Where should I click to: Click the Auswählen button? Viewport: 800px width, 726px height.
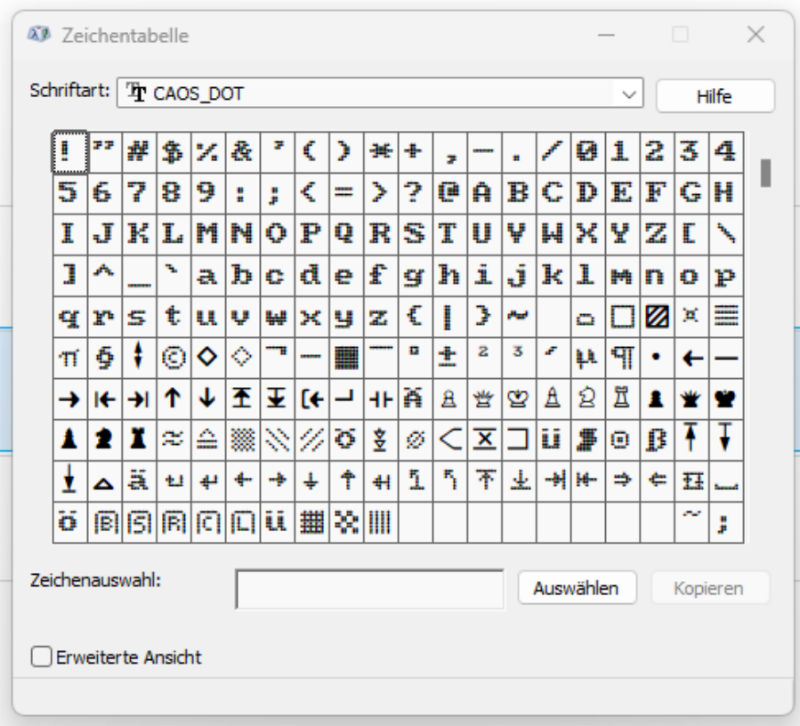pyautogui.click(x=577, y=588)
